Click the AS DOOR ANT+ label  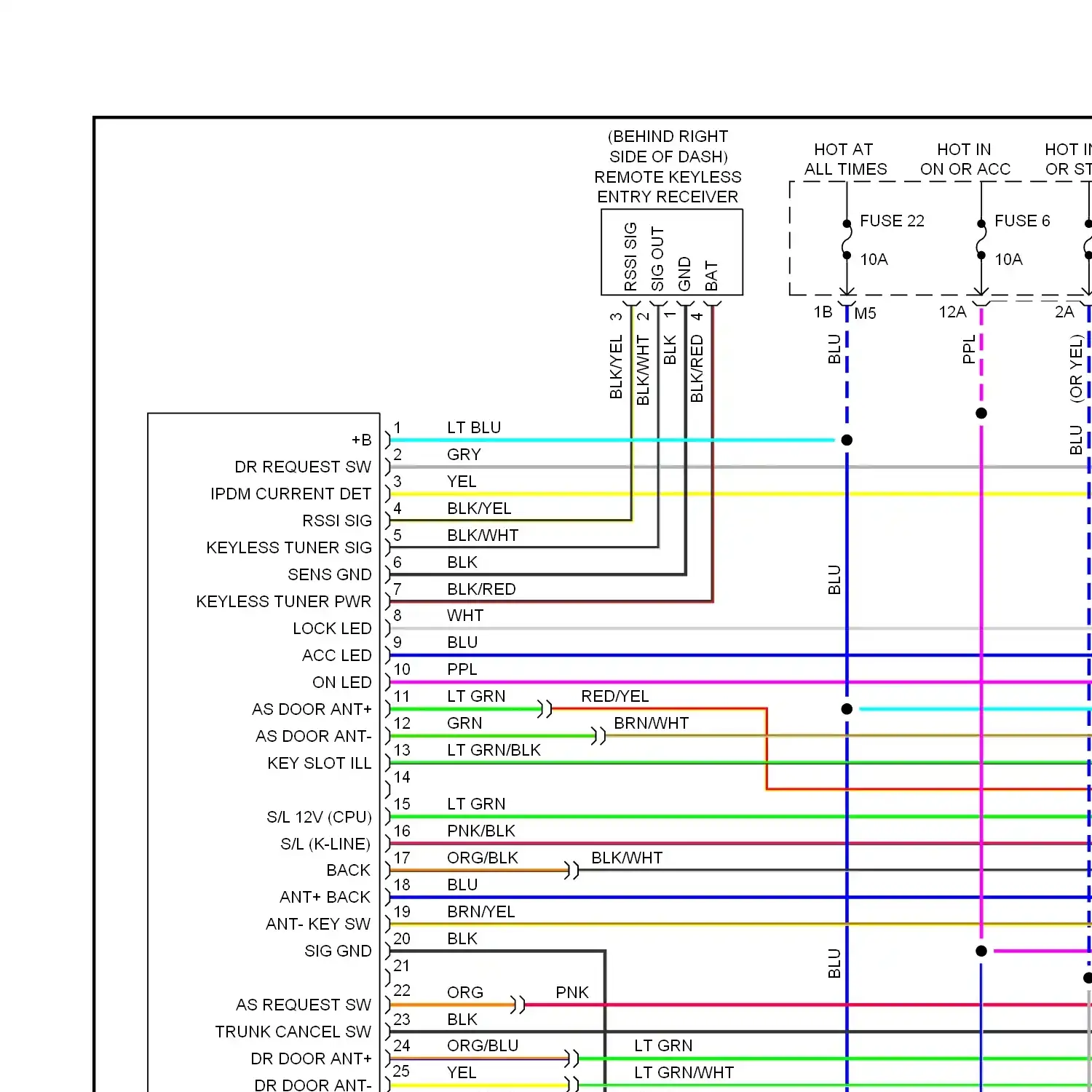click(312, 709)
